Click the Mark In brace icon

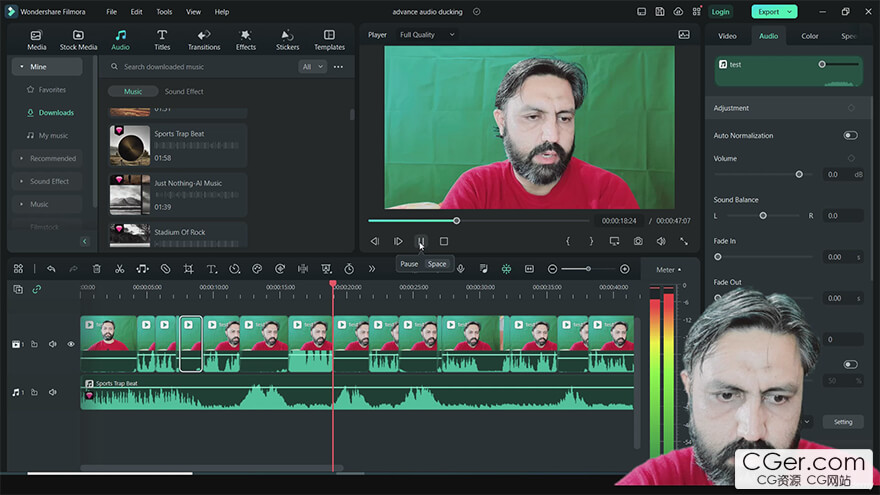[x=568, y=241]
